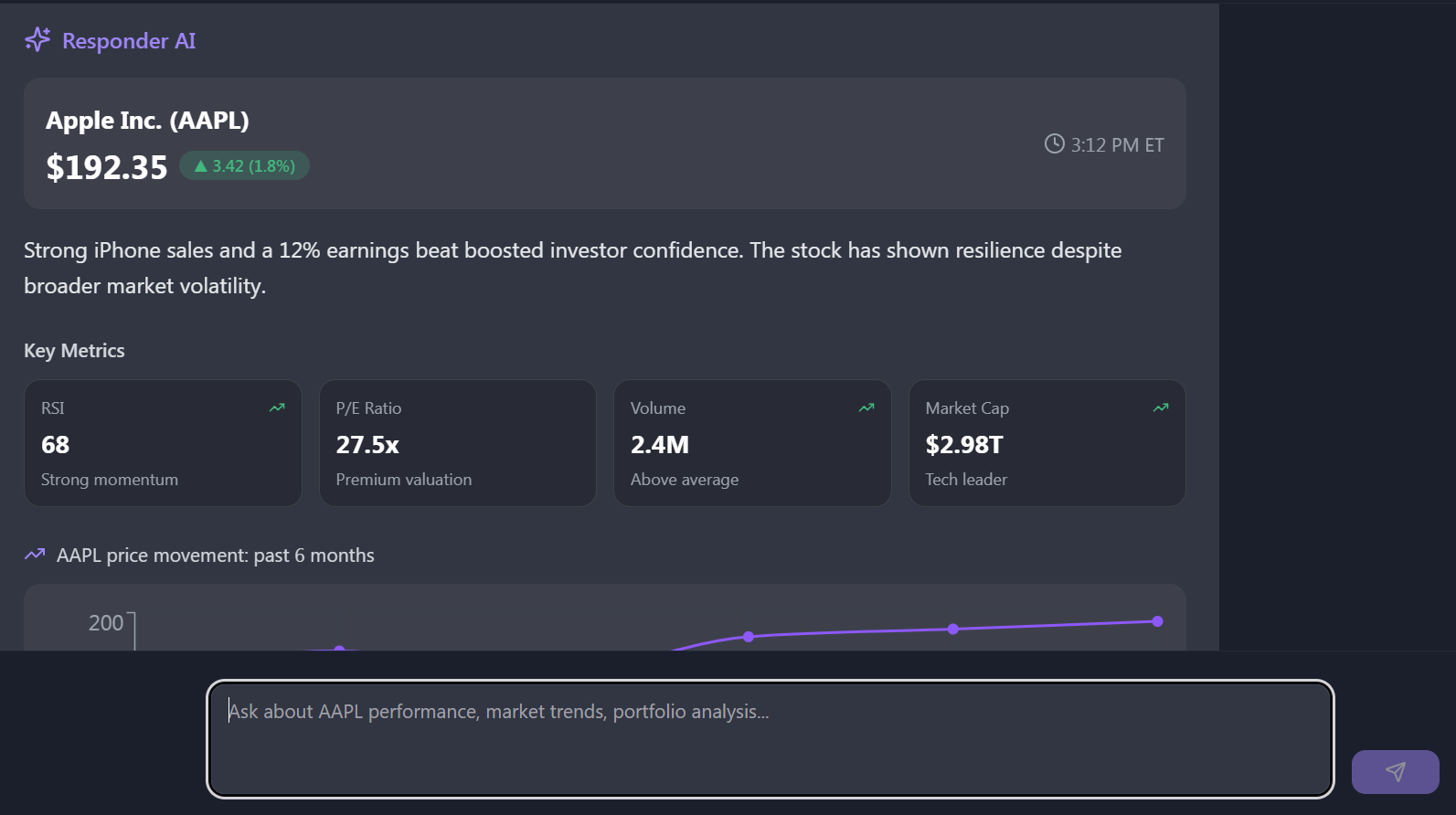The height and width of the screenshot is (815, 1456).
Task: Click the trend arrow icon on Volume card
Action: (x=866, y=407)
